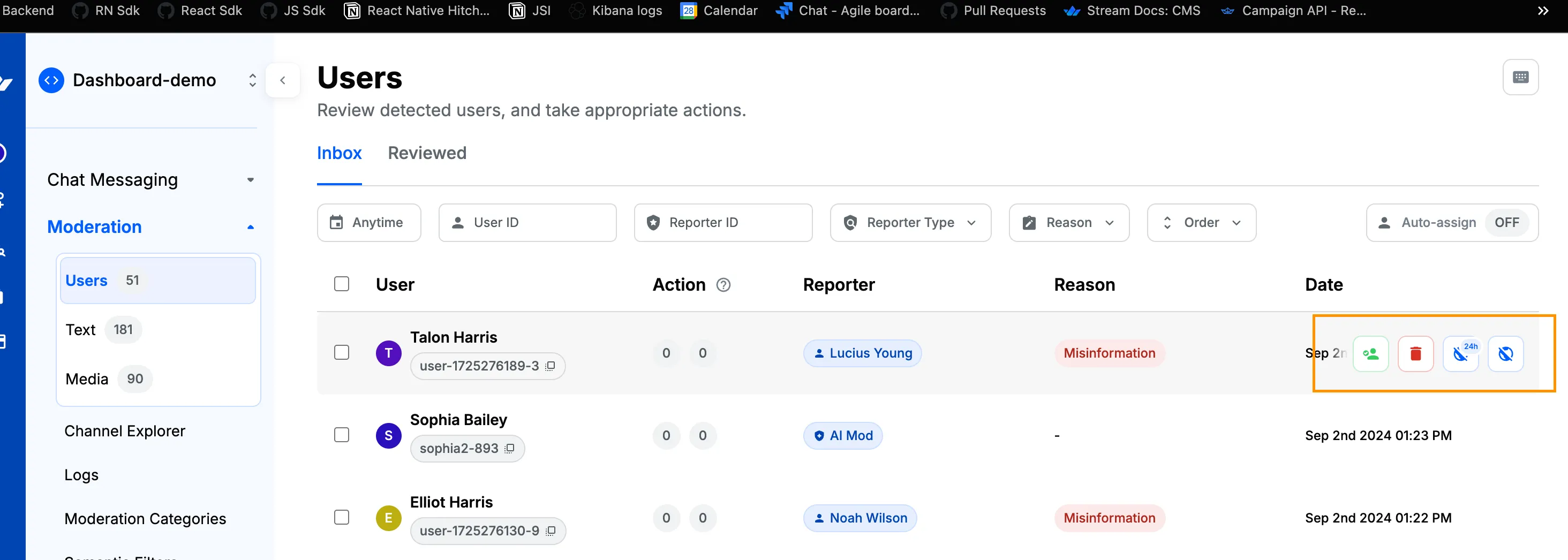Click the User ID filter field

tap(527, 223)
